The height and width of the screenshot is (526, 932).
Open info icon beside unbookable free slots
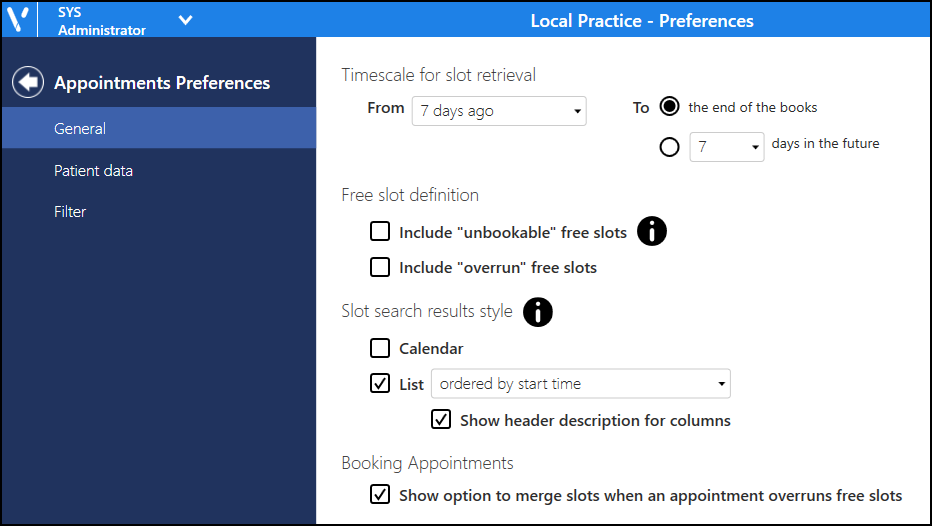651,231
